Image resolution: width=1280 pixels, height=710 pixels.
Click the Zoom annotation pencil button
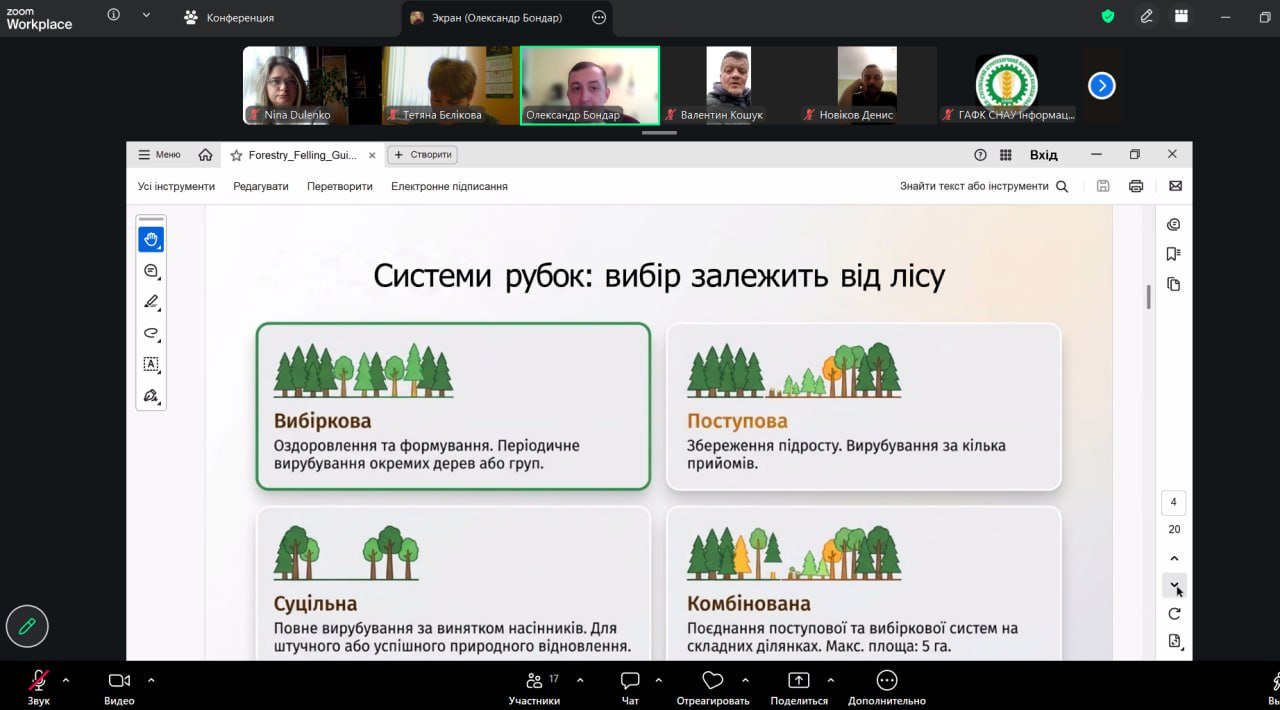(27, 627)
